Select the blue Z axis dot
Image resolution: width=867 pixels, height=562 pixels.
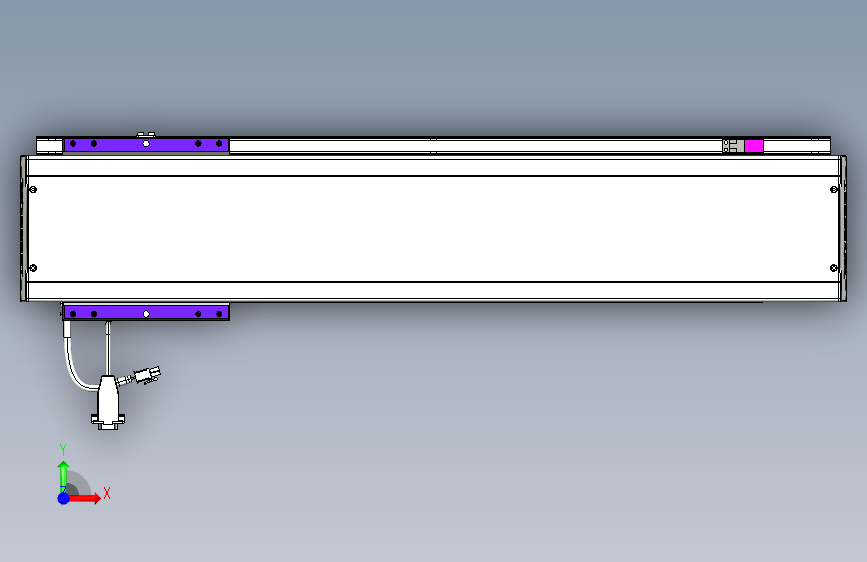64,498
